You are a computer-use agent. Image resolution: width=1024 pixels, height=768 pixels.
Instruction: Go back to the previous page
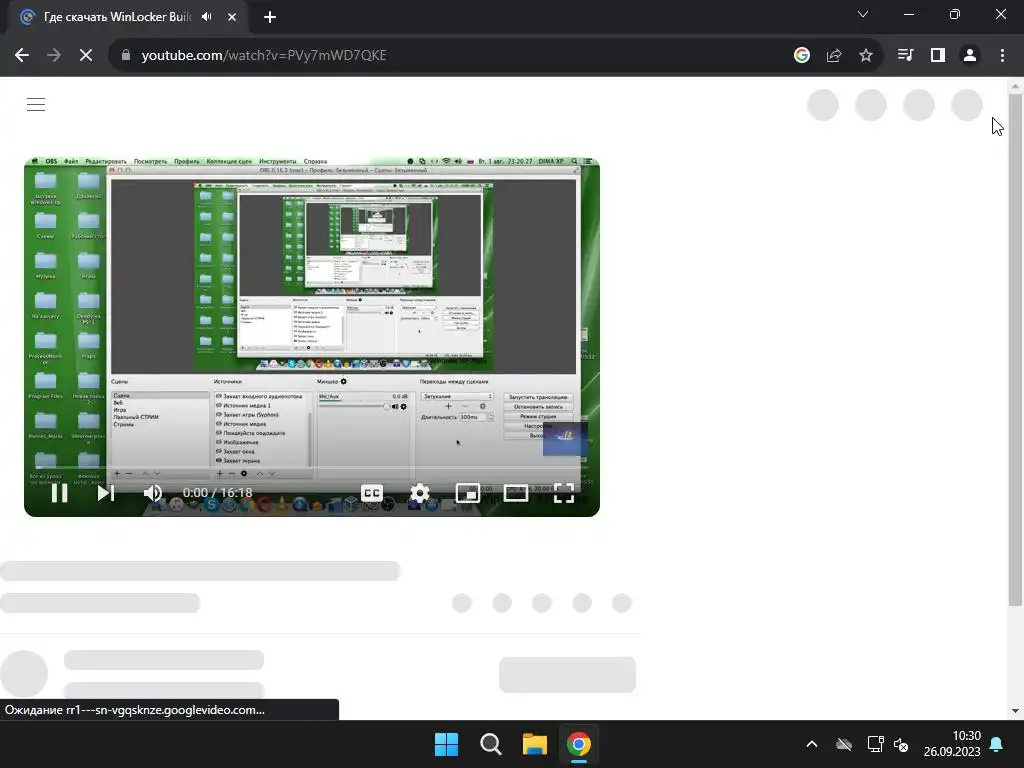[x=22, y=56]
